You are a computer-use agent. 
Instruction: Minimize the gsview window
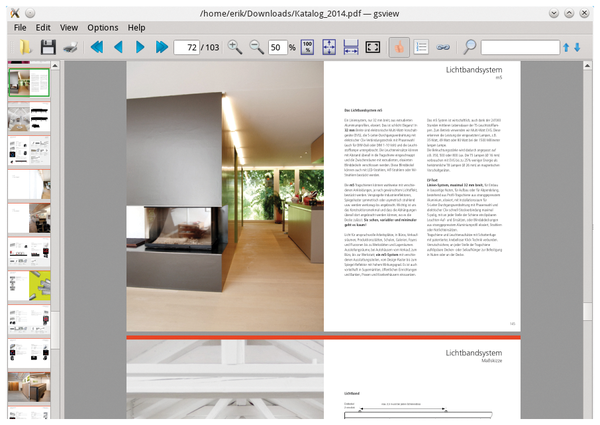pyautogui.click(x=554, y=13)
